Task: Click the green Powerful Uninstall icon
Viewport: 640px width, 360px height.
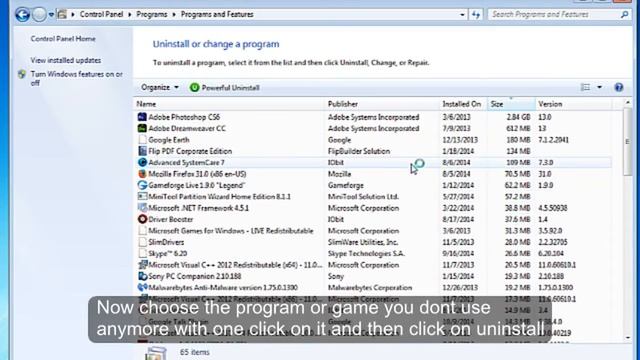Action: pyautogui.click(x=194, y=87)
